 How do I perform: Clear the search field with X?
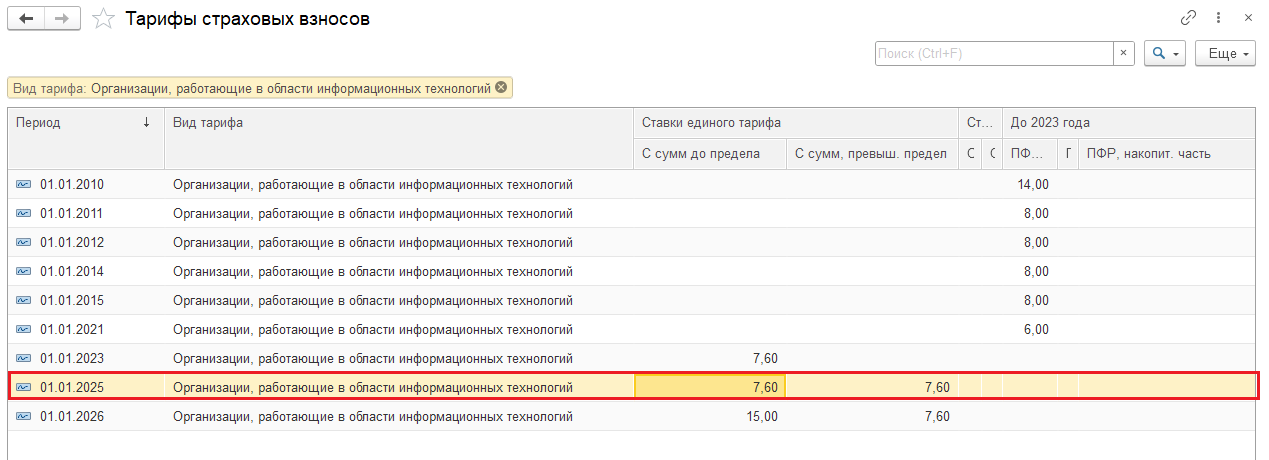click(x=1124, y=53)
